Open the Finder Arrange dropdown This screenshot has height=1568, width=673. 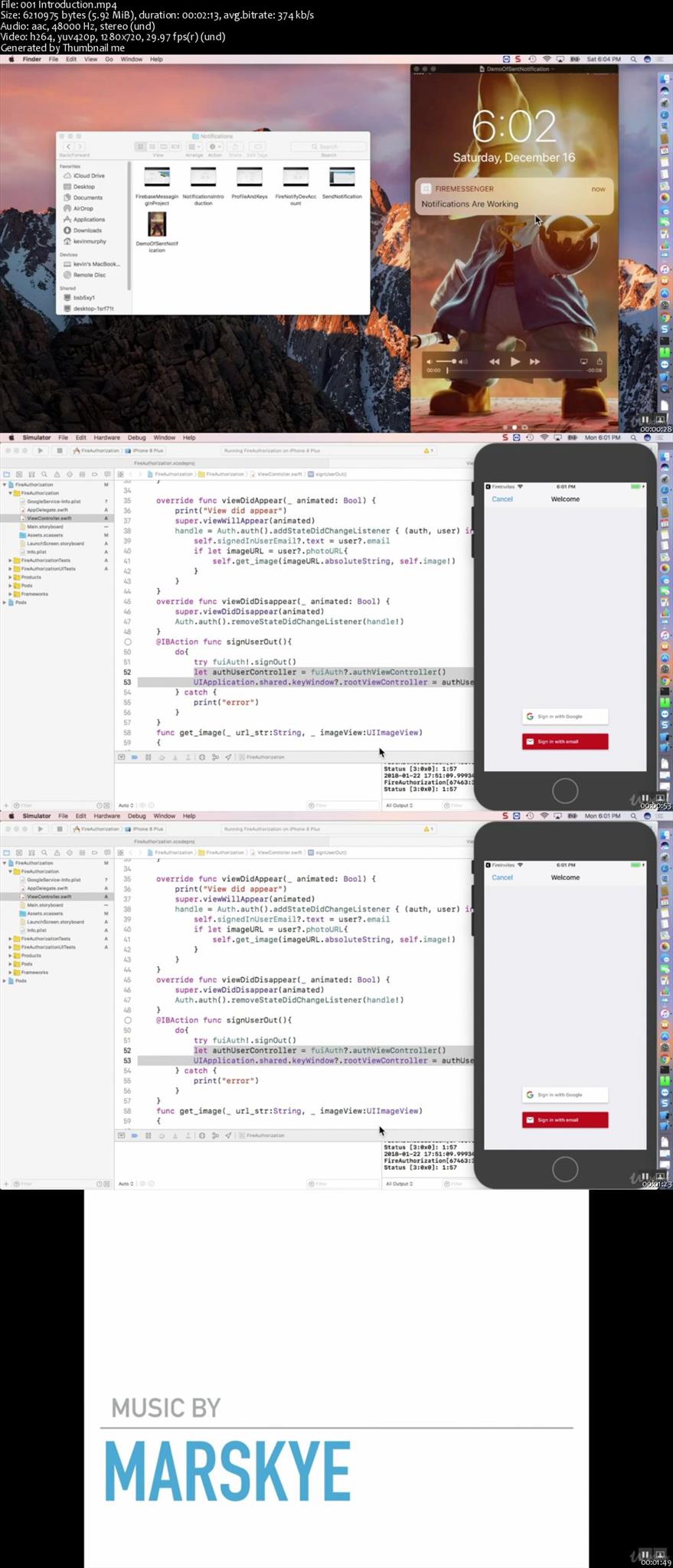pos(194,146)
